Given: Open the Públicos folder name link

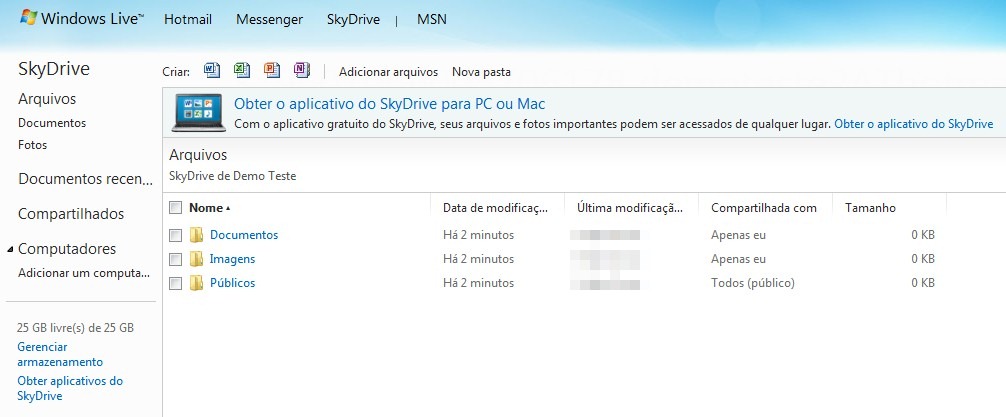Looking at the screenshot, I should (x=232, y=283).
